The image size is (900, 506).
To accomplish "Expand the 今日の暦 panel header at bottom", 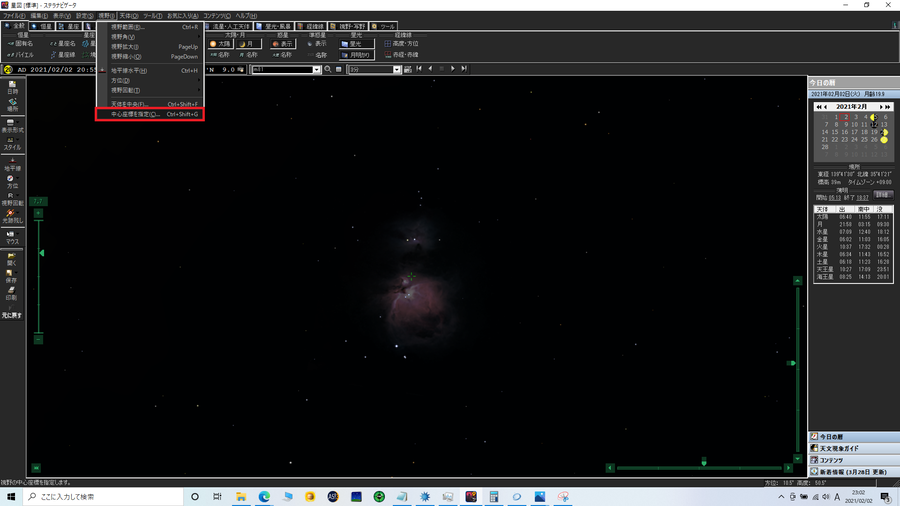I will (854, 437).
